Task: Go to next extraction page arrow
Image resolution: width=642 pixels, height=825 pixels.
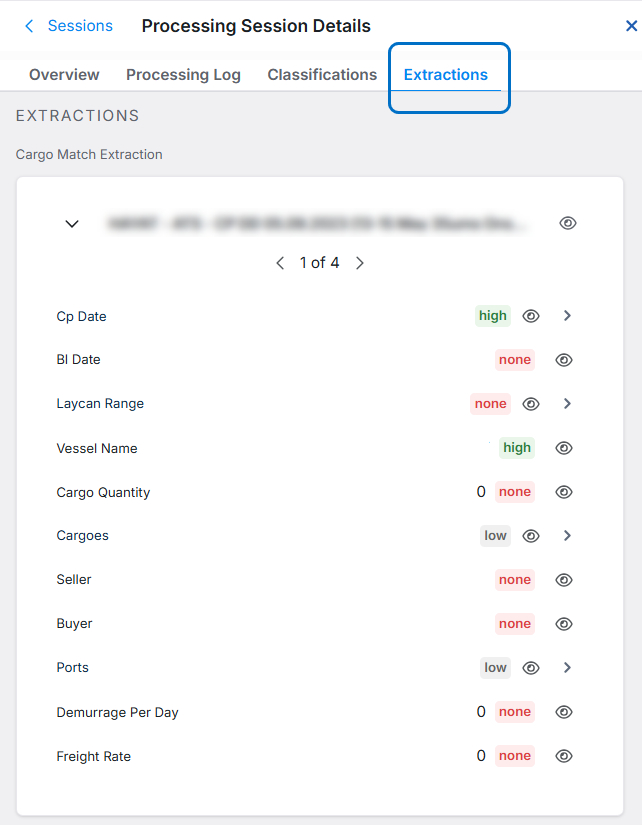Action: click(359, 263)
